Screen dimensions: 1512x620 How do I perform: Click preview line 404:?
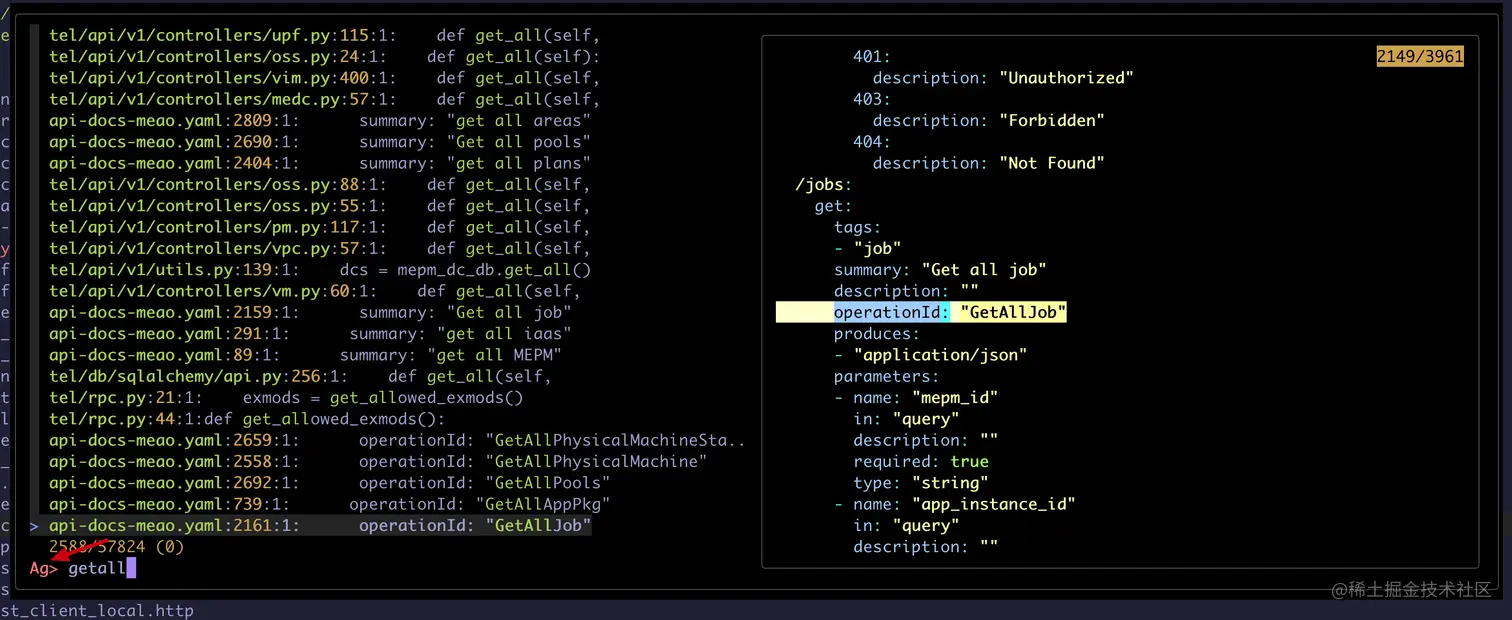[871, 142]
